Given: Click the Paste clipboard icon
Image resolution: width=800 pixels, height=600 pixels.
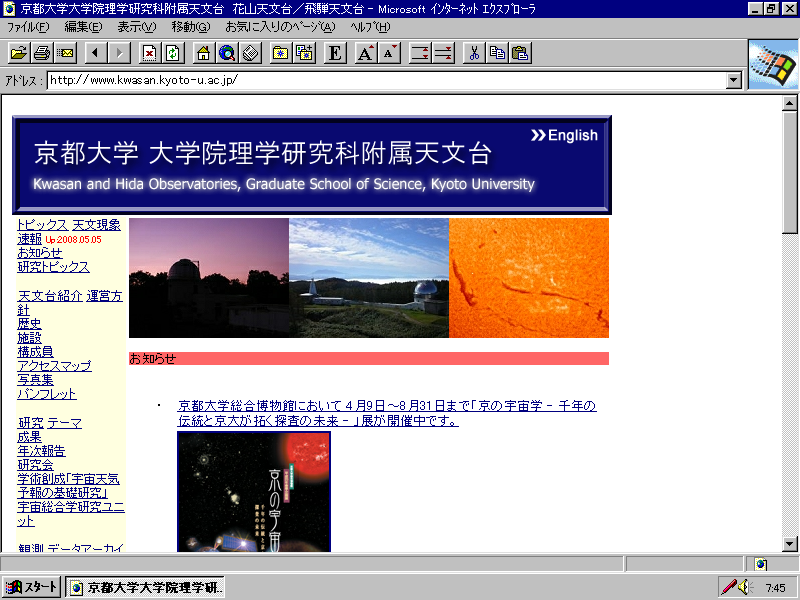Looking at the screenshot, I should tap(520, 53).
